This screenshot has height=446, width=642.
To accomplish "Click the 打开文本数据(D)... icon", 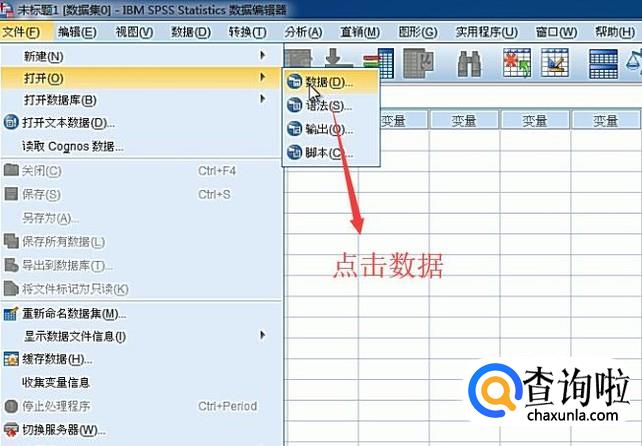I will click(11, 122).
